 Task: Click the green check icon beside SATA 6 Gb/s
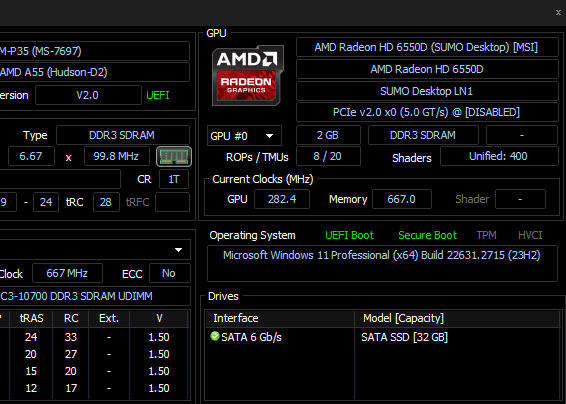click(x=215, y=336)
